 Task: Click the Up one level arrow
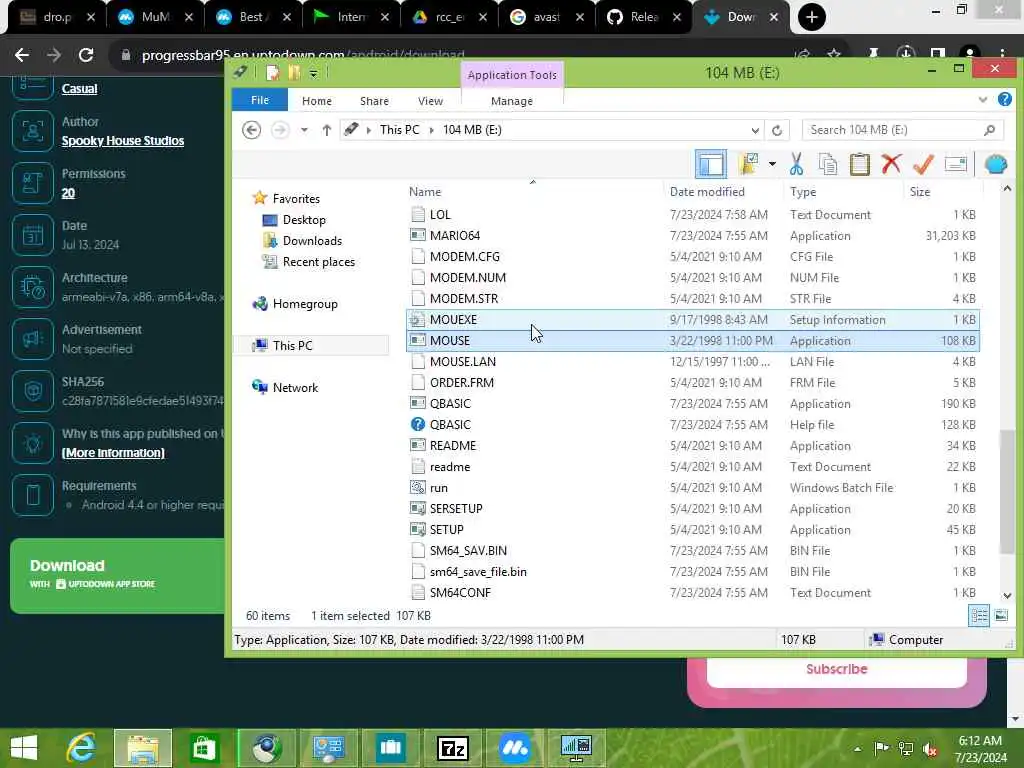(x=327, y=130)
